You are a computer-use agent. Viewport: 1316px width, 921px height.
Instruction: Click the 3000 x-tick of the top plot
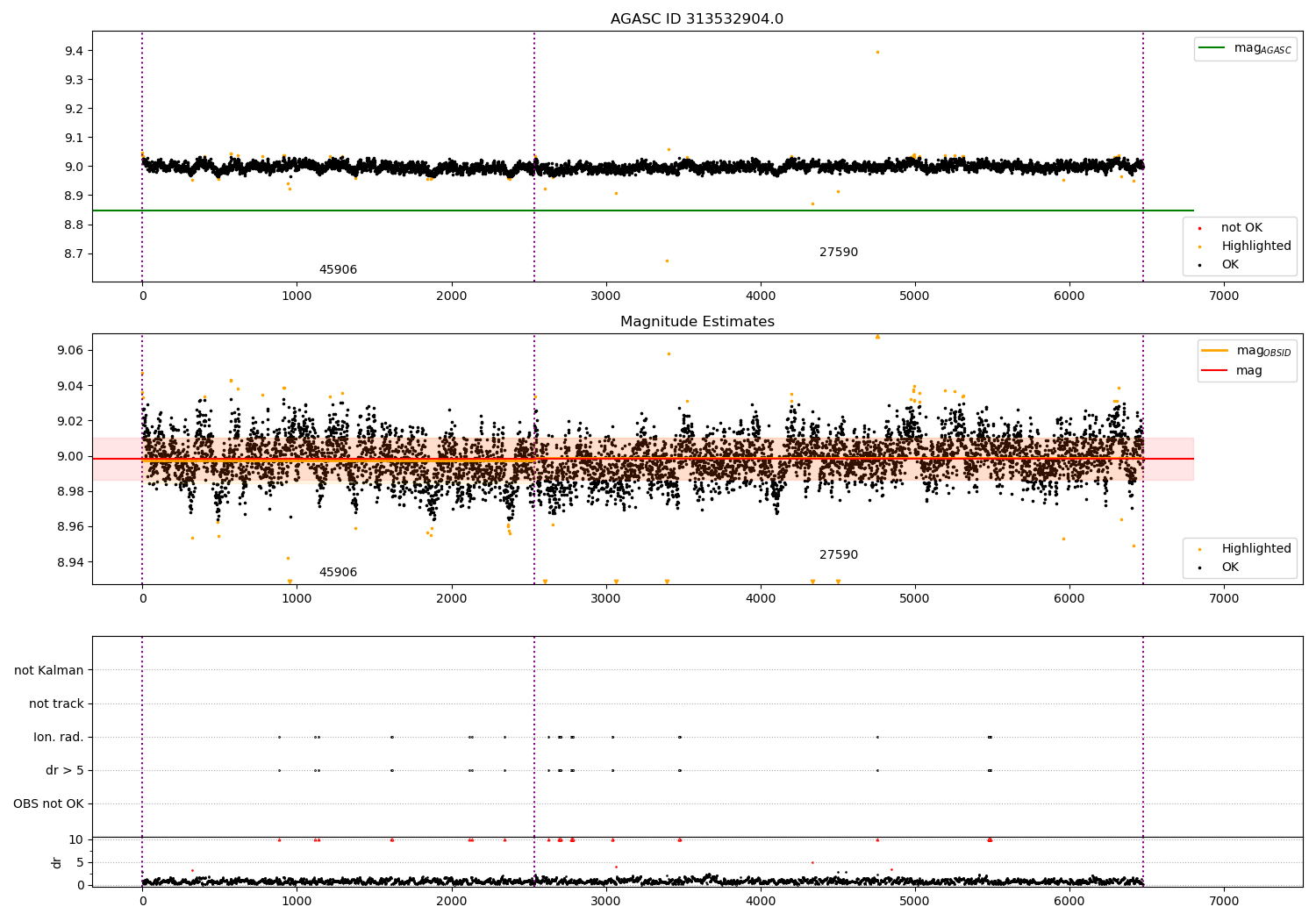pyautogui.click(x=605, y=296)
